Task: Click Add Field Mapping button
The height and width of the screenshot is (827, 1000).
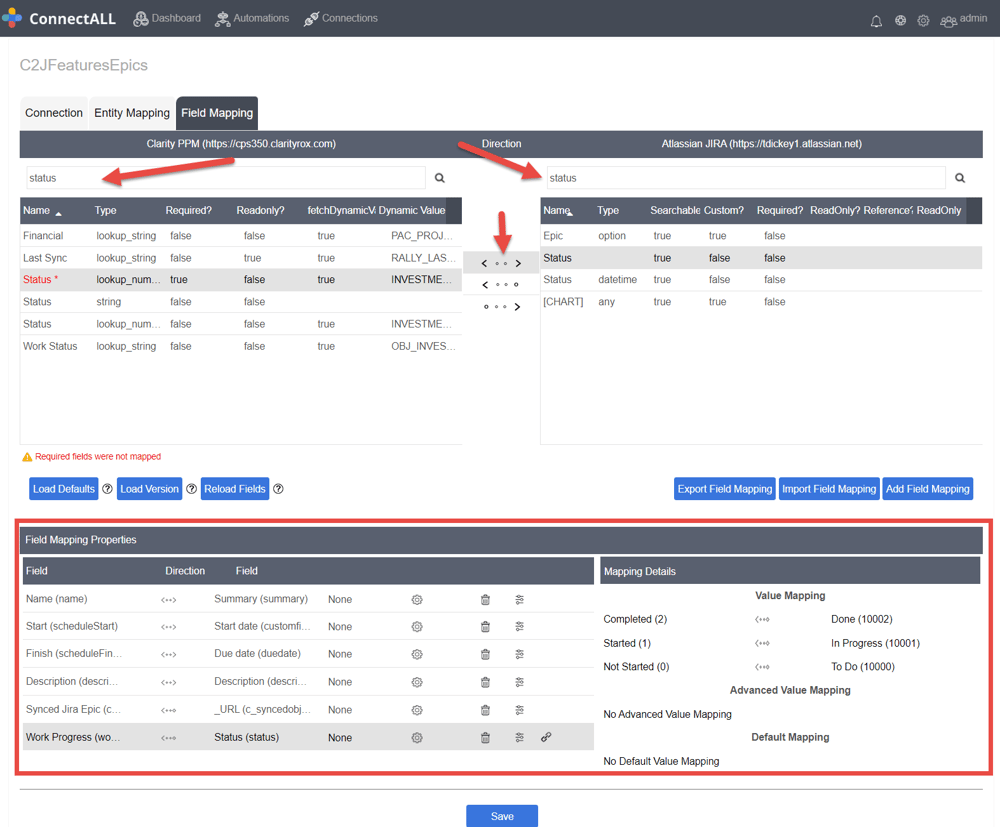Action: [927, 489]
